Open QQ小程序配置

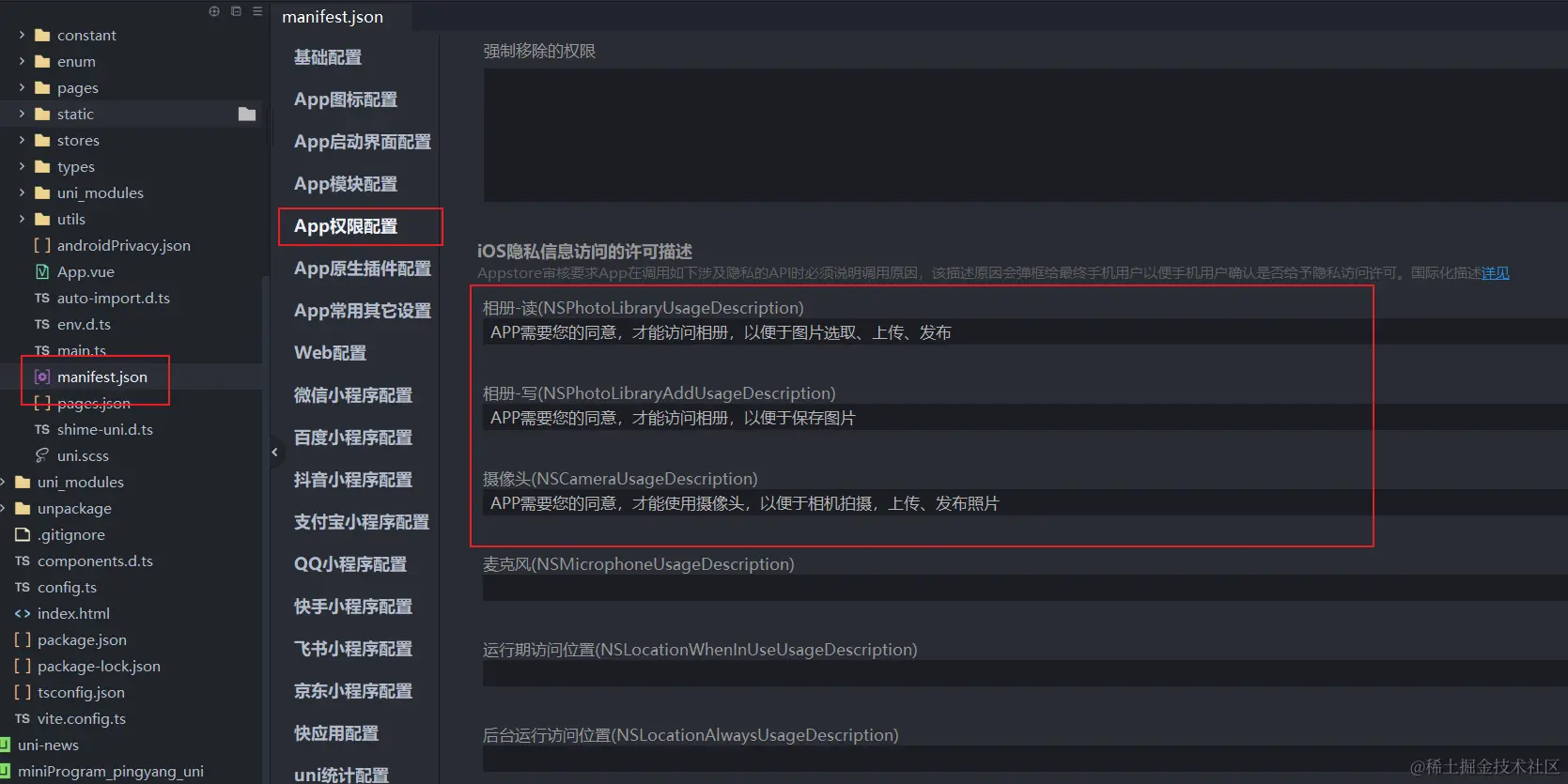click(350, 564)
